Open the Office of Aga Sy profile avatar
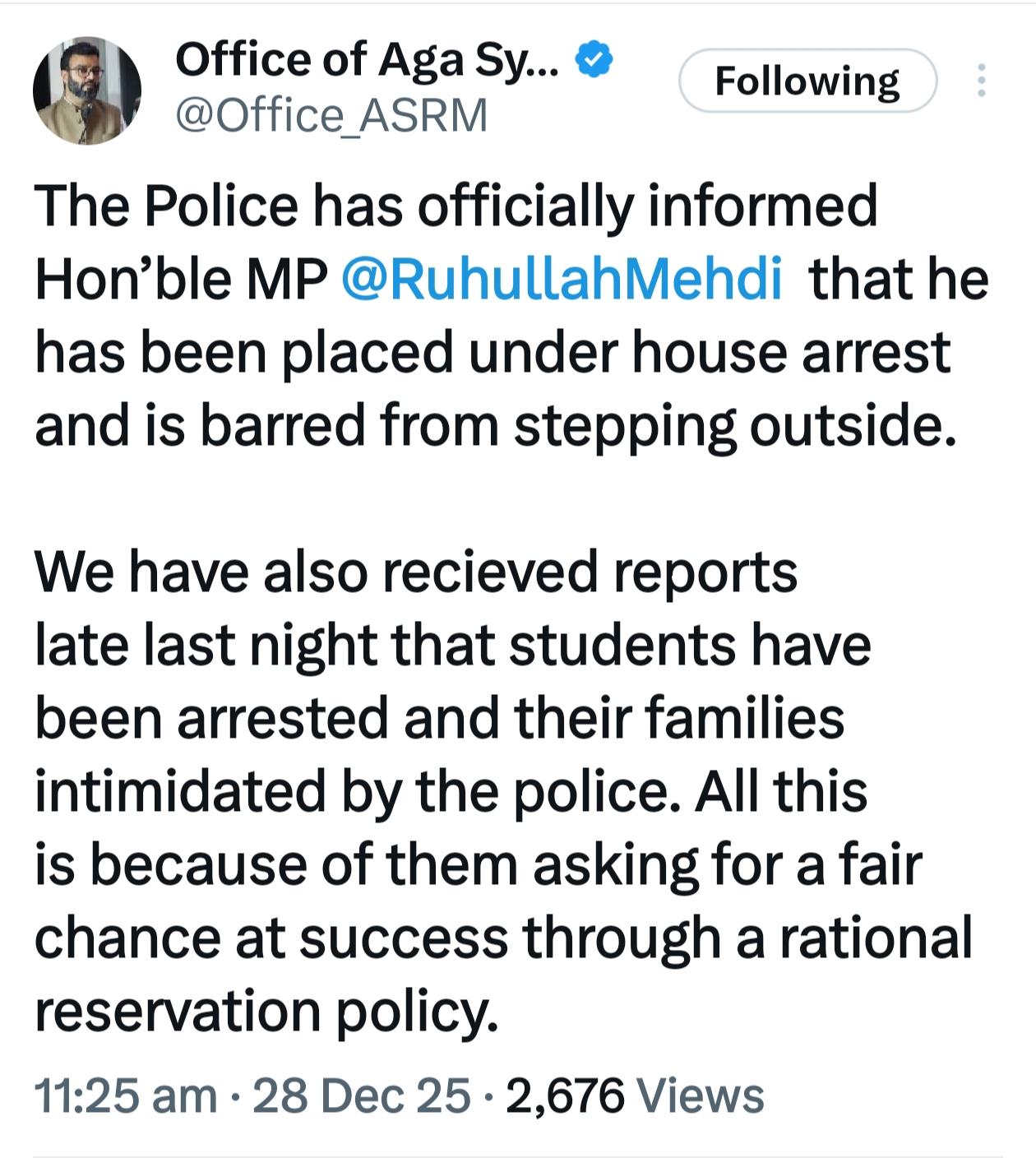 [87, 90]
